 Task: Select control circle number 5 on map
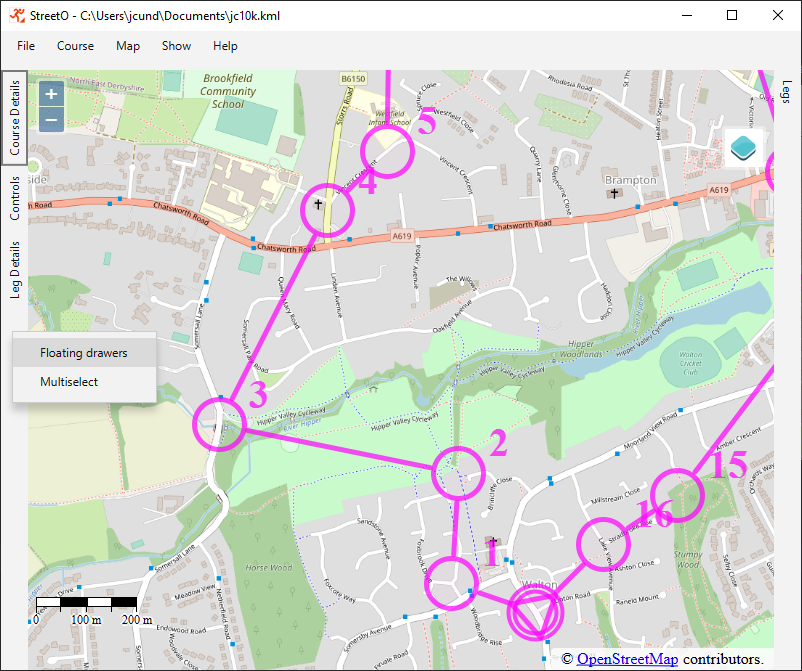387,152
